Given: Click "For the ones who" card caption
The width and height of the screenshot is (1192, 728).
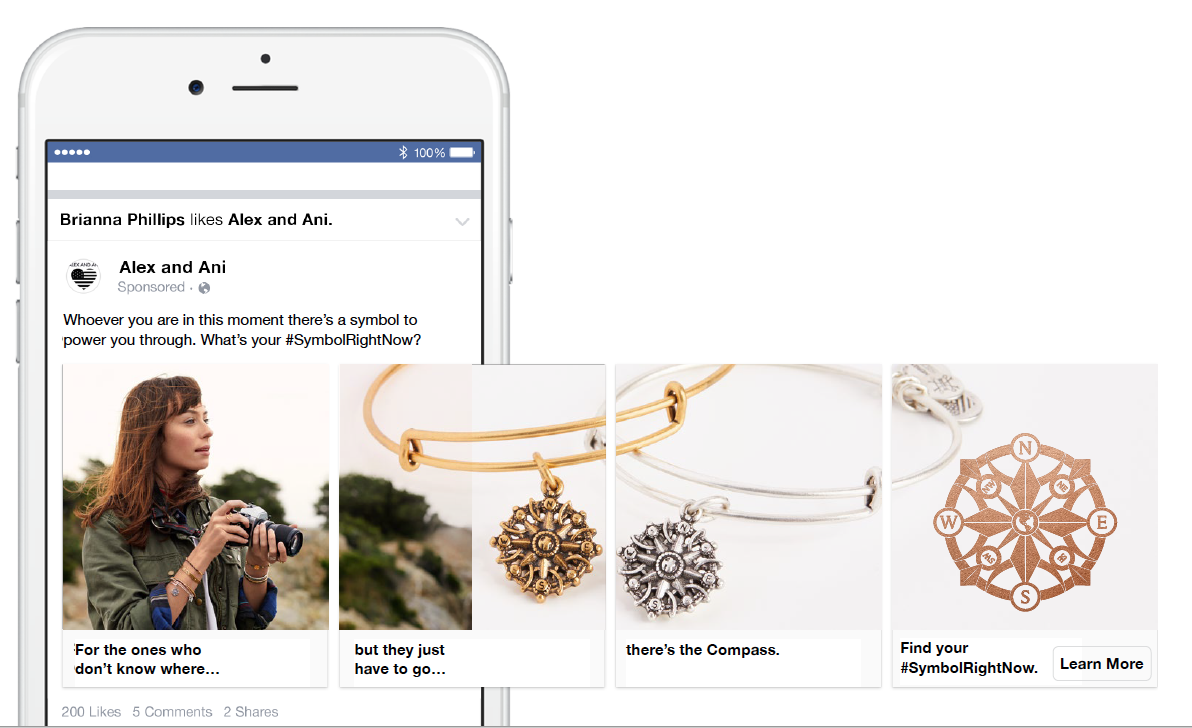Looking at the screenshot, I should pyautogui.click(x=138, y=650).
